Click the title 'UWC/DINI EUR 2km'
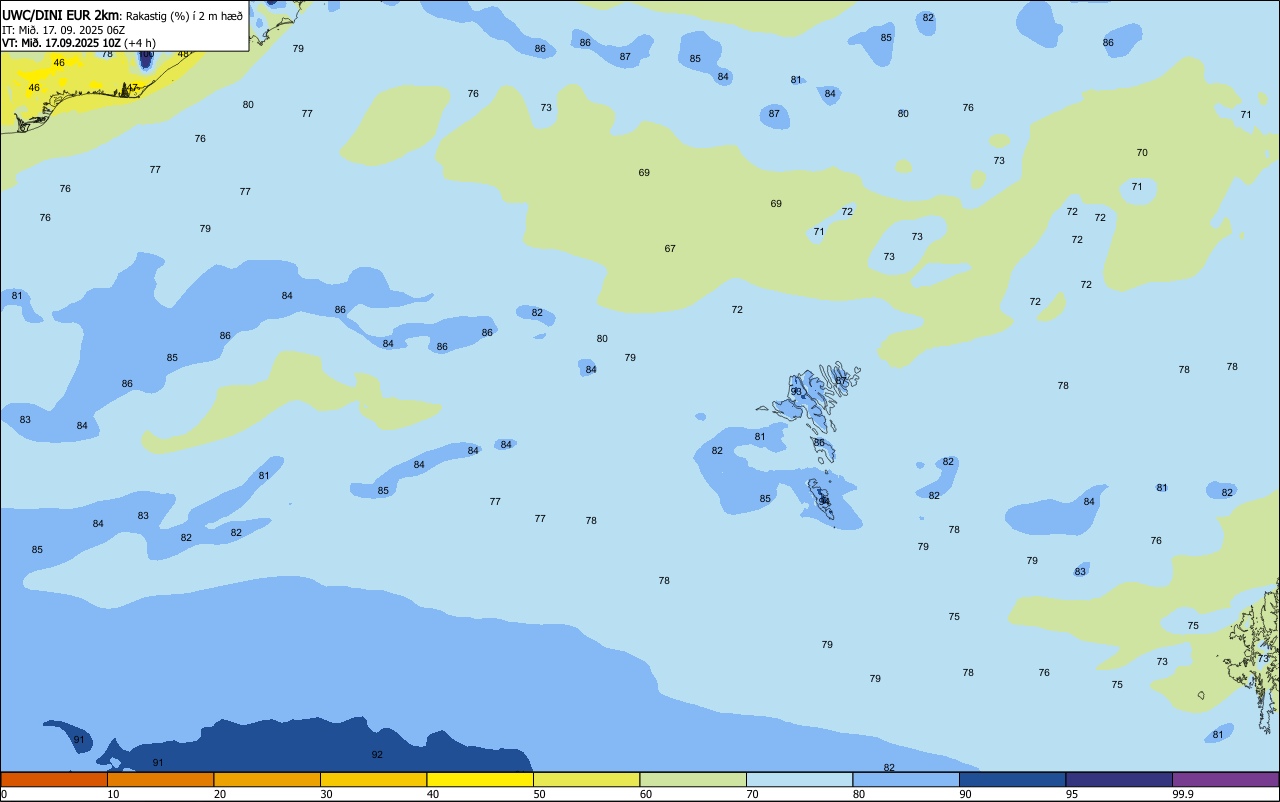Image resolution: width=1280 pixels, height=802 pixels. (61, 15)
